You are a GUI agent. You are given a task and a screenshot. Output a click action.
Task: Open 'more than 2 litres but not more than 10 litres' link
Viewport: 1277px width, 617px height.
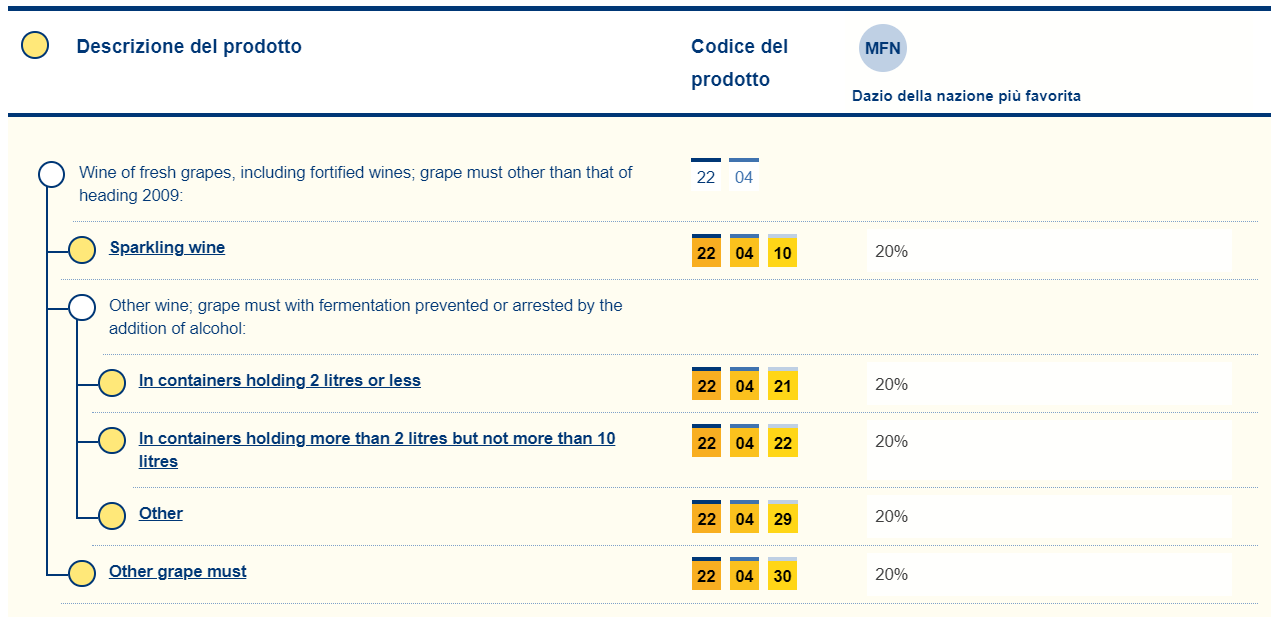(x=377, y=439)
